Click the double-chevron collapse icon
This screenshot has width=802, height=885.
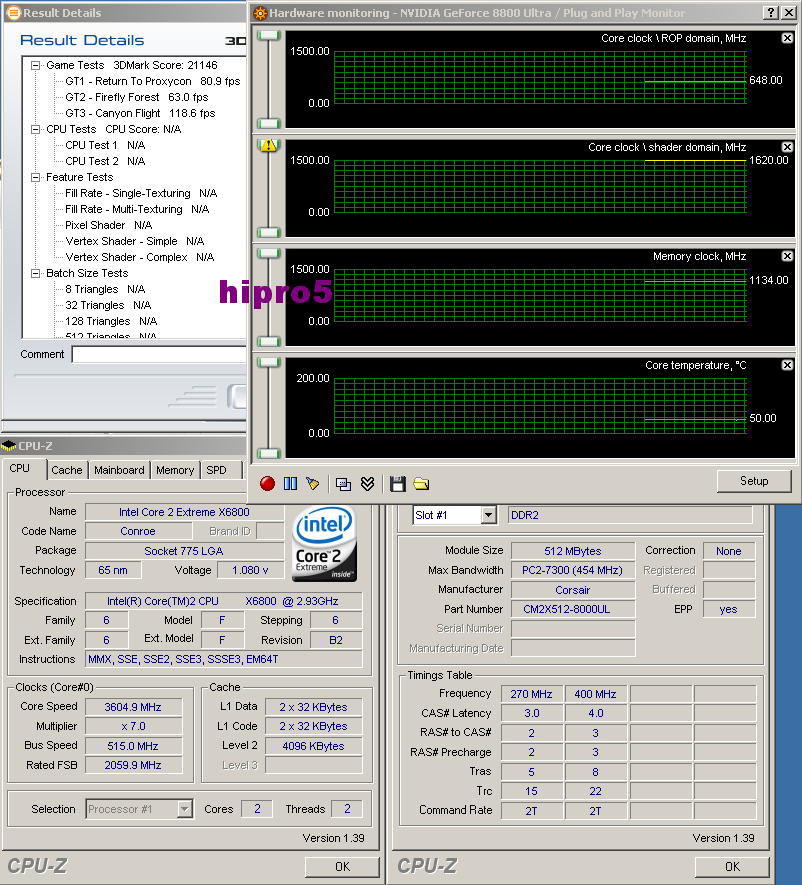pos(366,483)
